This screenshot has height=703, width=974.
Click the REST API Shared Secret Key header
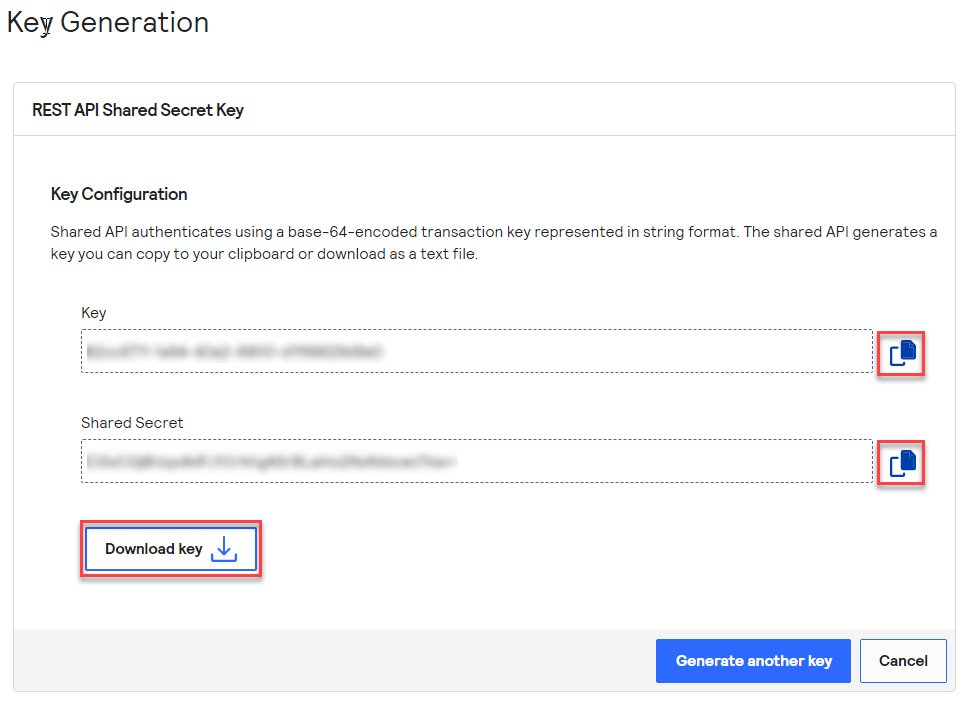tap(137, 110)
